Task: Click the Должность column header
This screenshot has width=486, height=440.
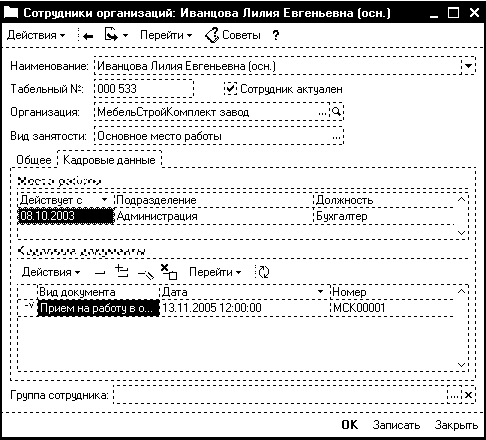Action: coord(384,200)
